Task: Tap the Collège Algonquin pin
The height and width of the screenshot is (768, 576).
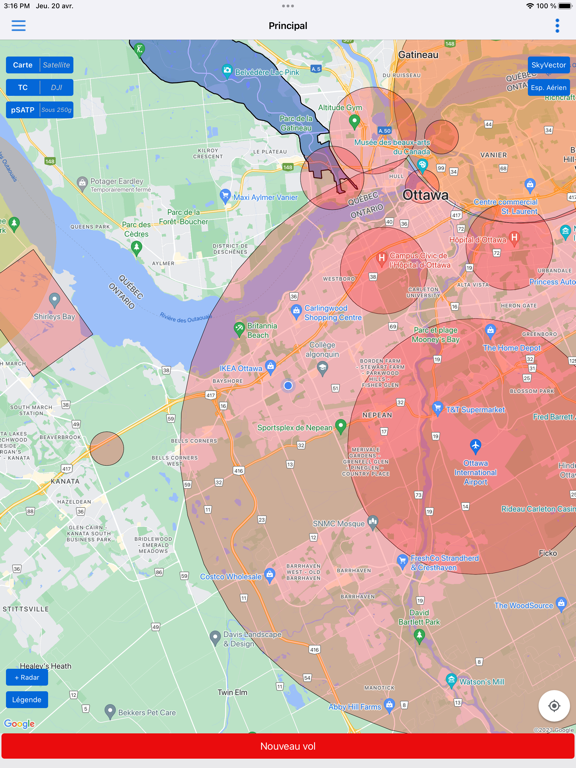Action: tap(322, 368)
